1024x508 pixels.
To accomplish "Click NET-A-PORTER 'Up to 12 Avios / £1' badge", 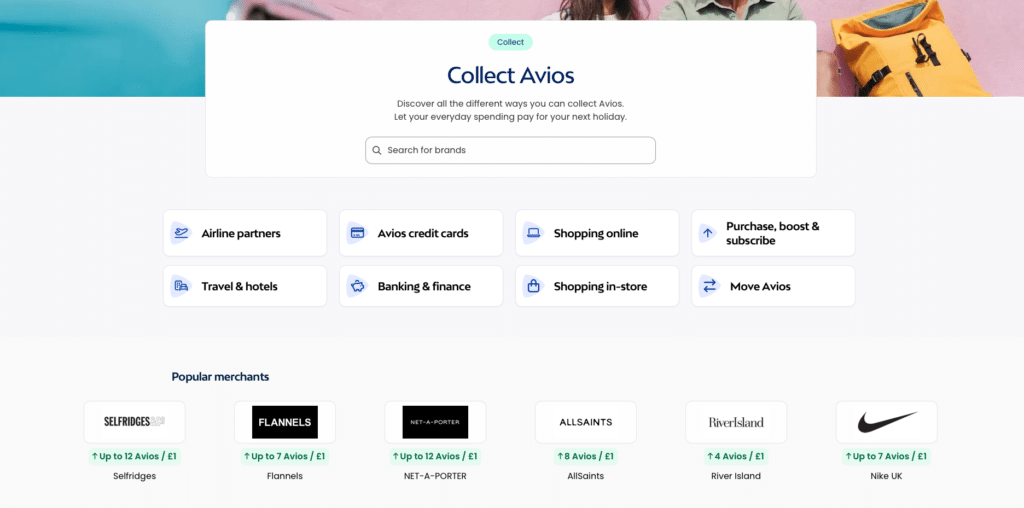I will click(435, 456).
